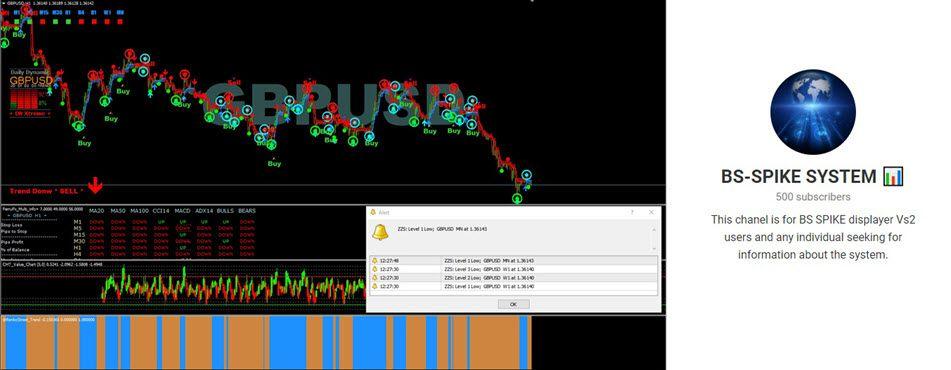Click the M15 timeframe row label
951x370 pixels.
point(79,235)
